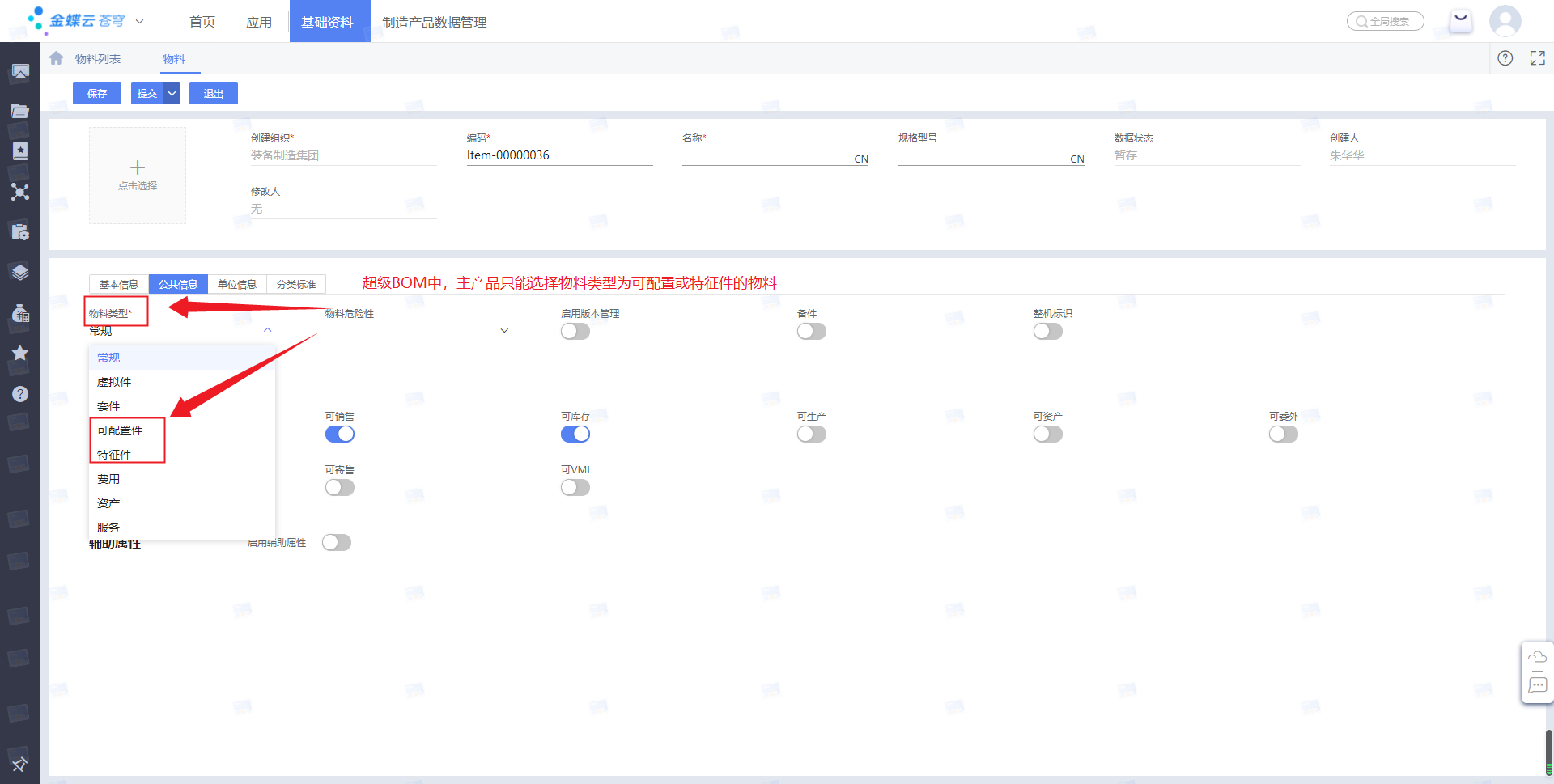Click the vertical scrollbar at right edge

(1549, 752)
